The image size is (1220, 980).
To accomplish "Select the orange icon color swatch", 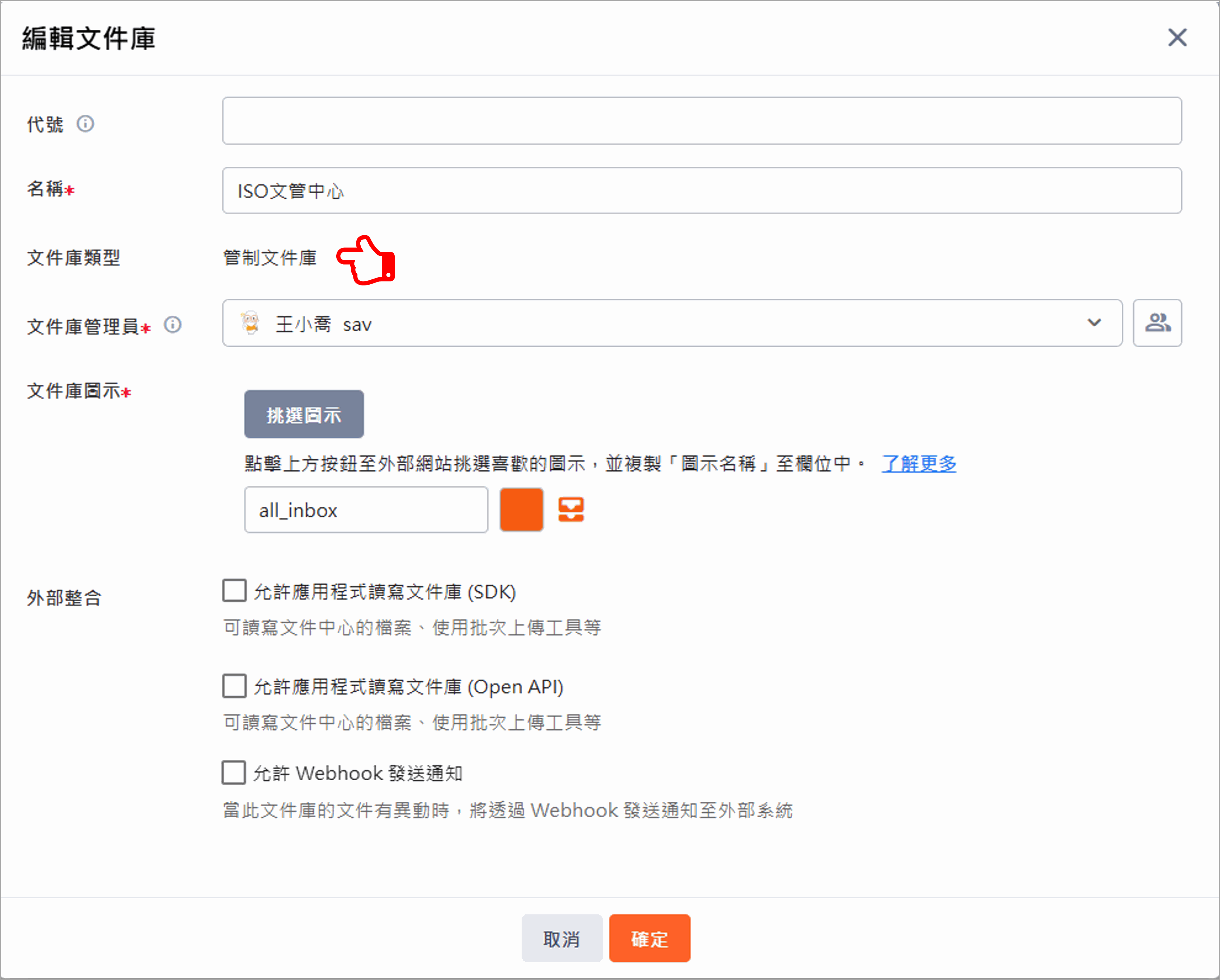I will (x=521, y=509).
